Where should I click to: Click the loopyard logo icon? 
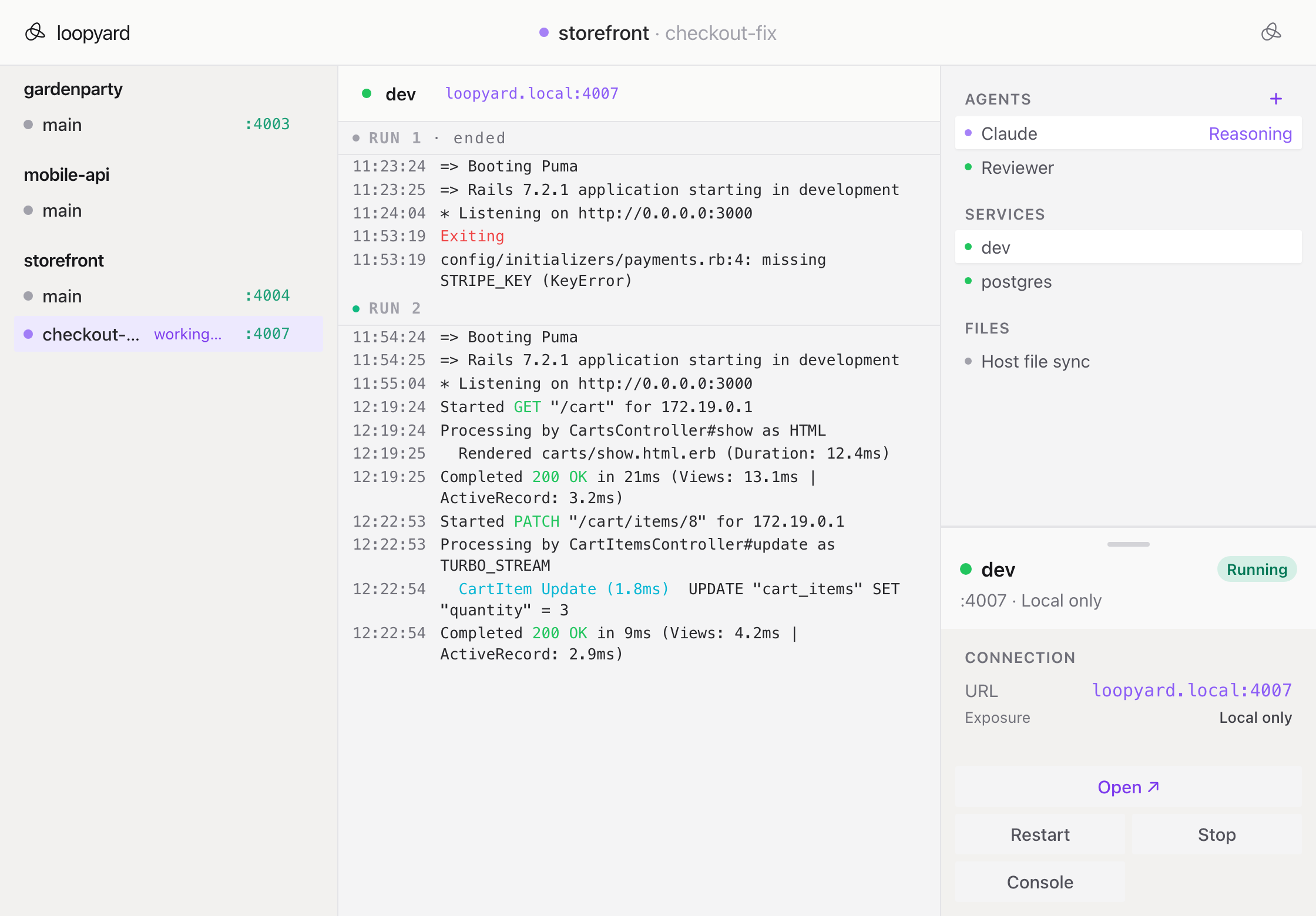coord(35,32)
